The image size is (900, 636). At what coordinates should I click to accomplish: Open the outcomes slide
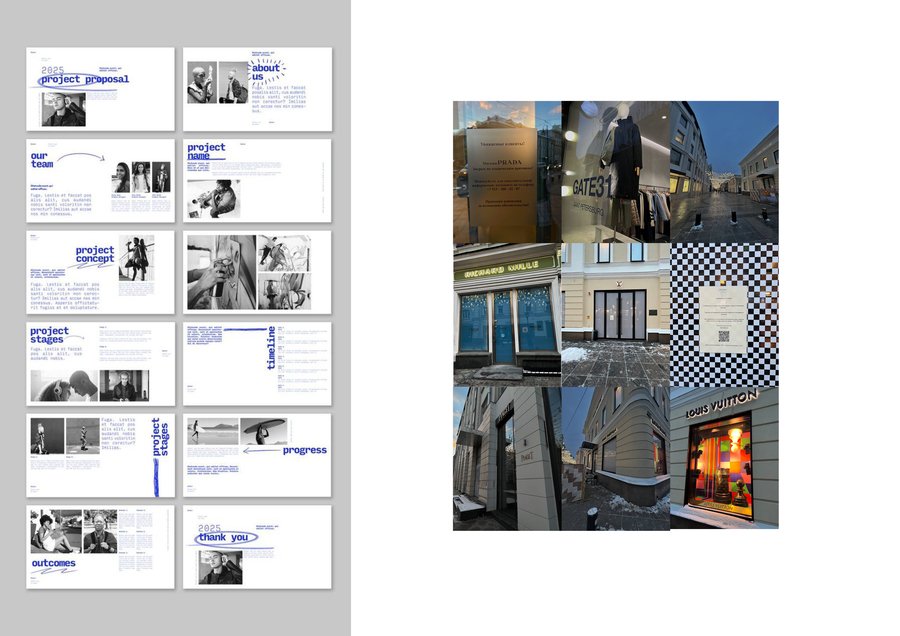click(100, 547)
